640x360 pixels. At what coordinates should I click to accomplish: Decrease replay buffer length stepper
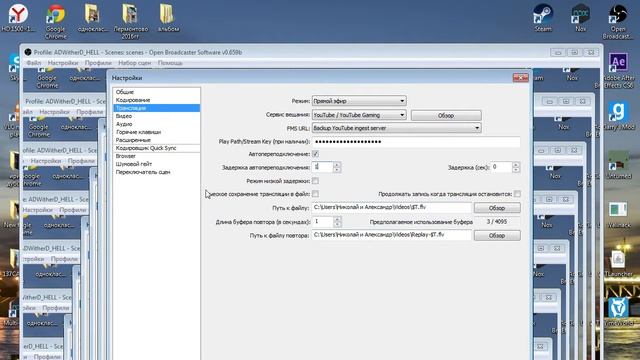[x=337, y=224]
